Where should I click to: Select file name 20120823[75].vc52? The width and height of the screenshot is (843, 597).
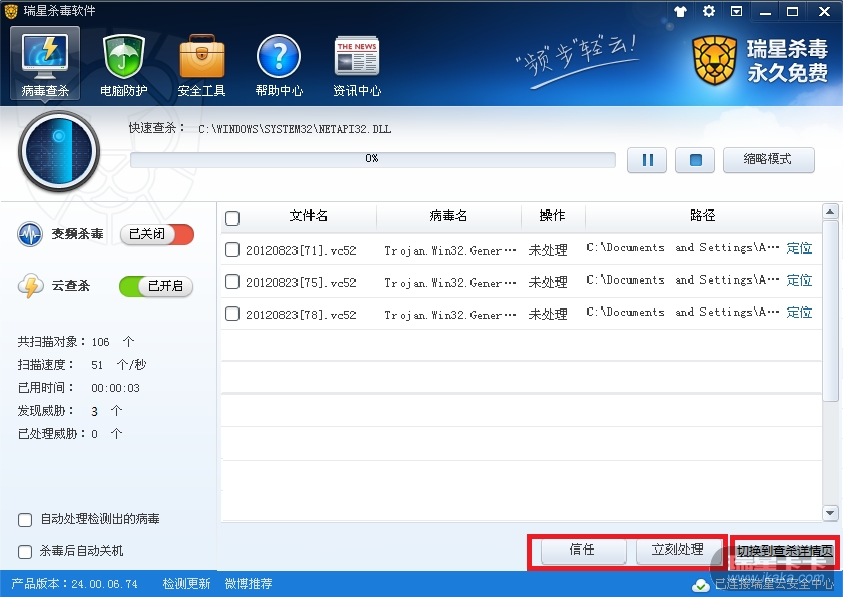(x=301, y=283)
